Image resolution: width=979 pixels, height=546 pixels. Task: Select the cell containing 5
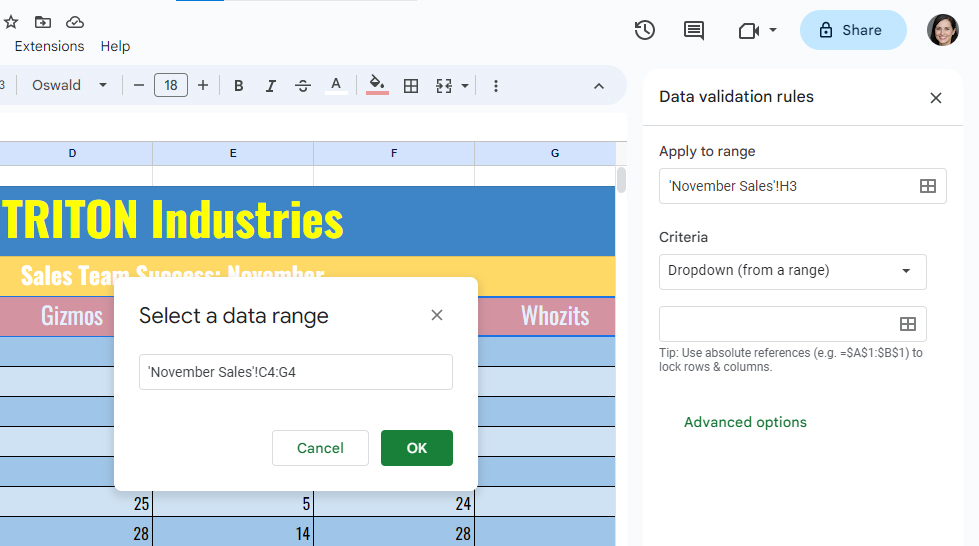(x=233, y=503)
